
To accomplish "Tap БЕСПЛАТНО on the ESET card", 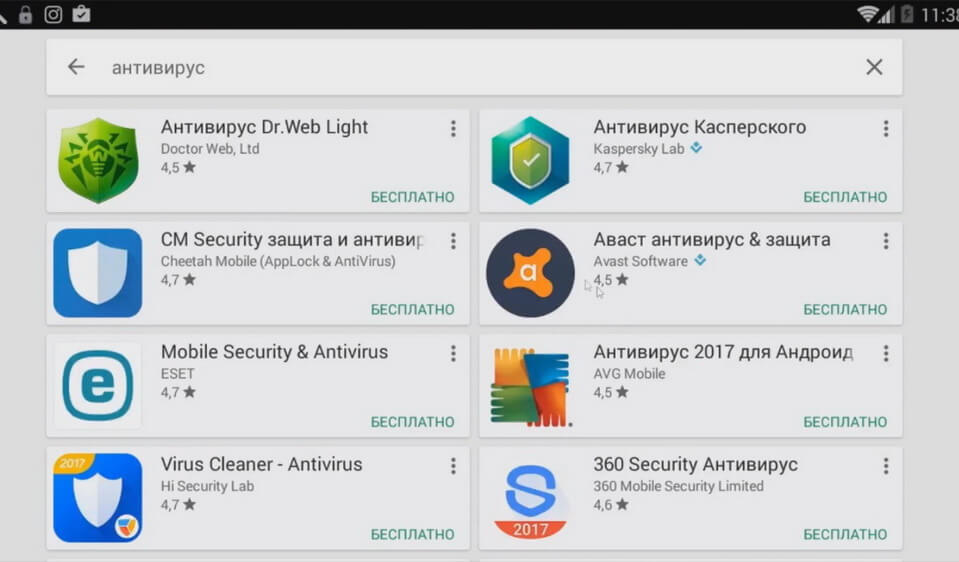I will [x=413, y=422].
